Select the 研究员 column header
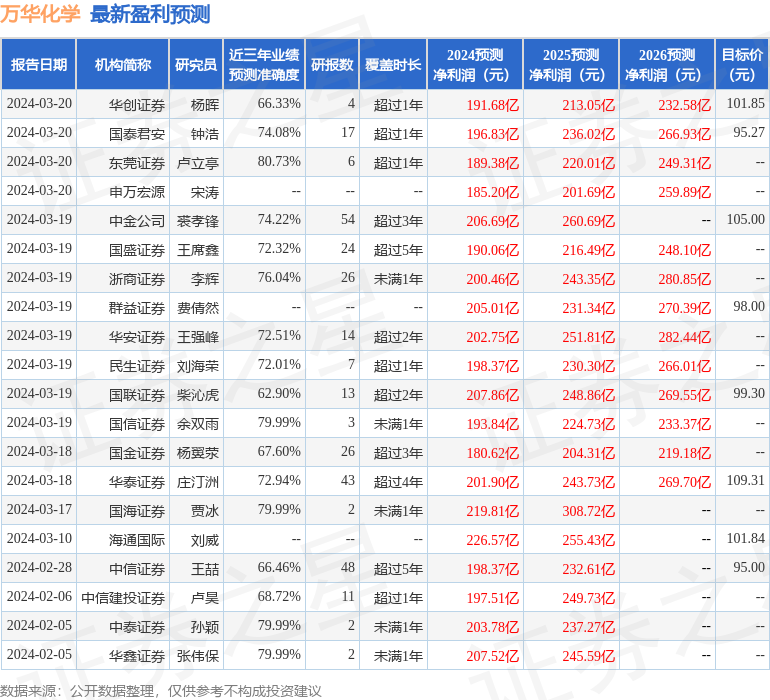770x700 pixels. click(196, 64)
